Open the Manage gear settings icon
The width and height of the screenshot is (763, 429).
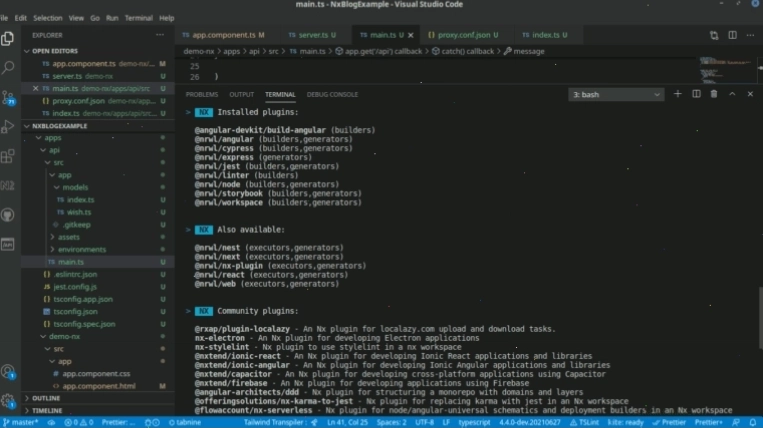(8, 401)
